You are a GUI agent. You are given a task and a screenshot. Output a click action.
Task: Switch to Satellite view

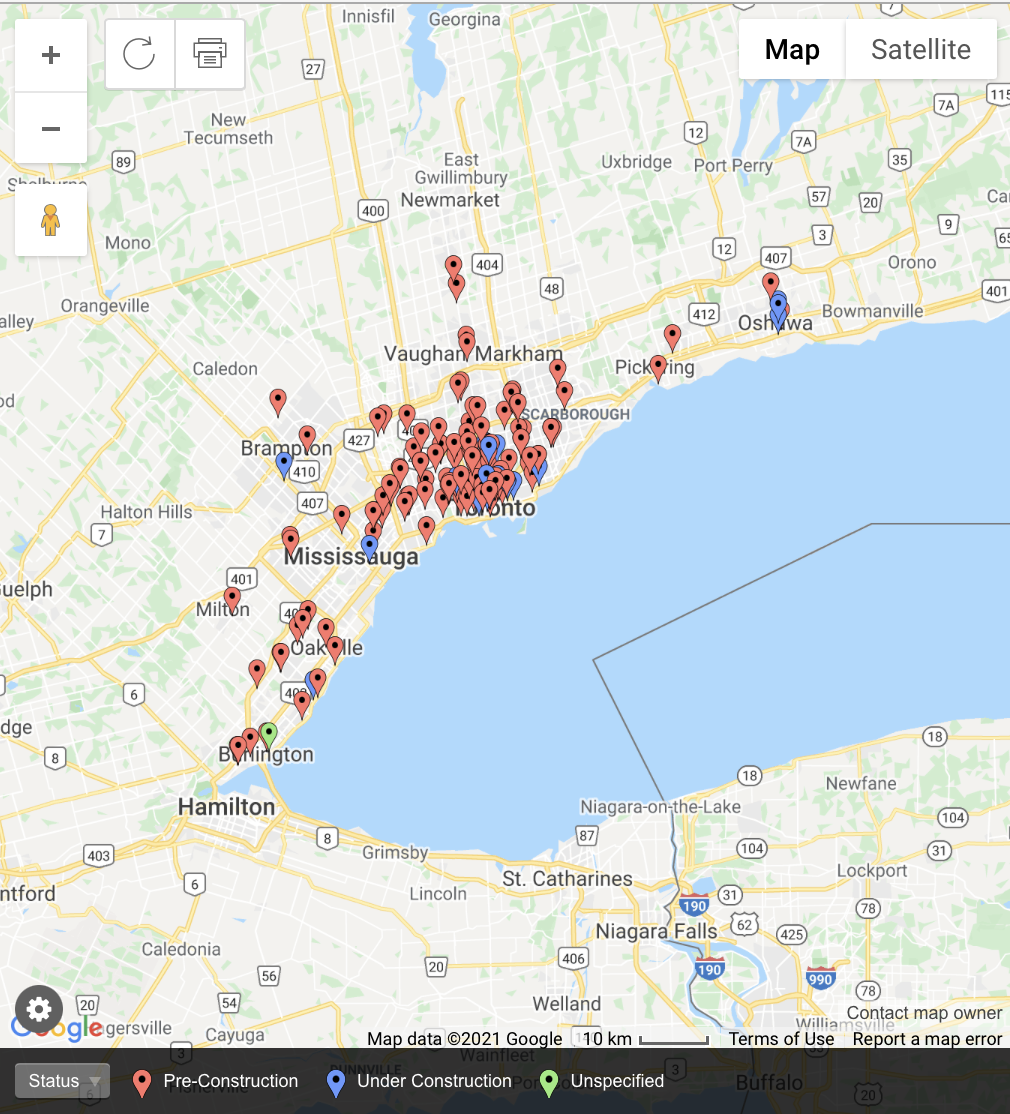[x=920, y=50]
